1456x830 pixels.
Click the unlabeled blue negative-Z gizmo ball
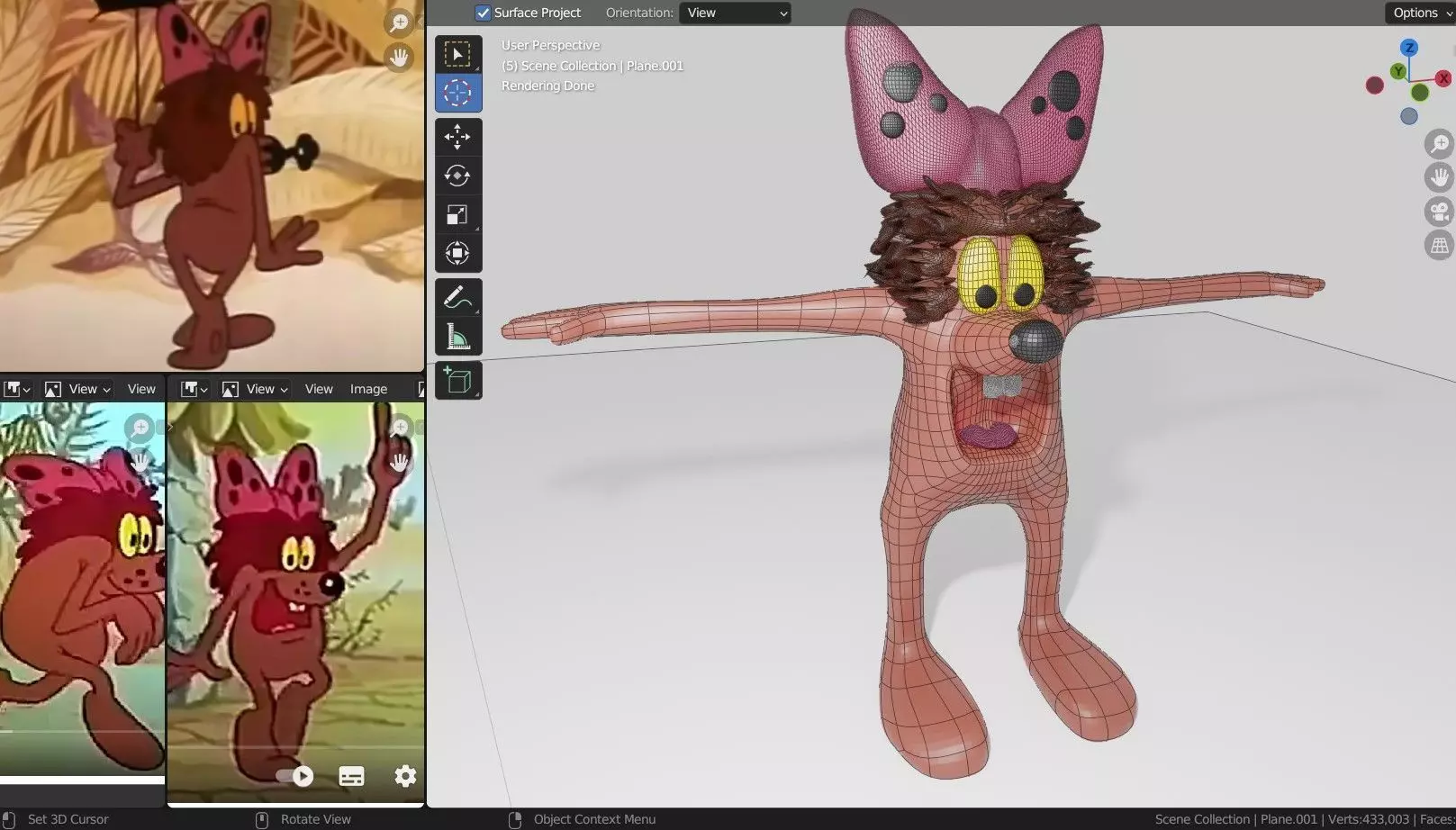(1409, 116)
